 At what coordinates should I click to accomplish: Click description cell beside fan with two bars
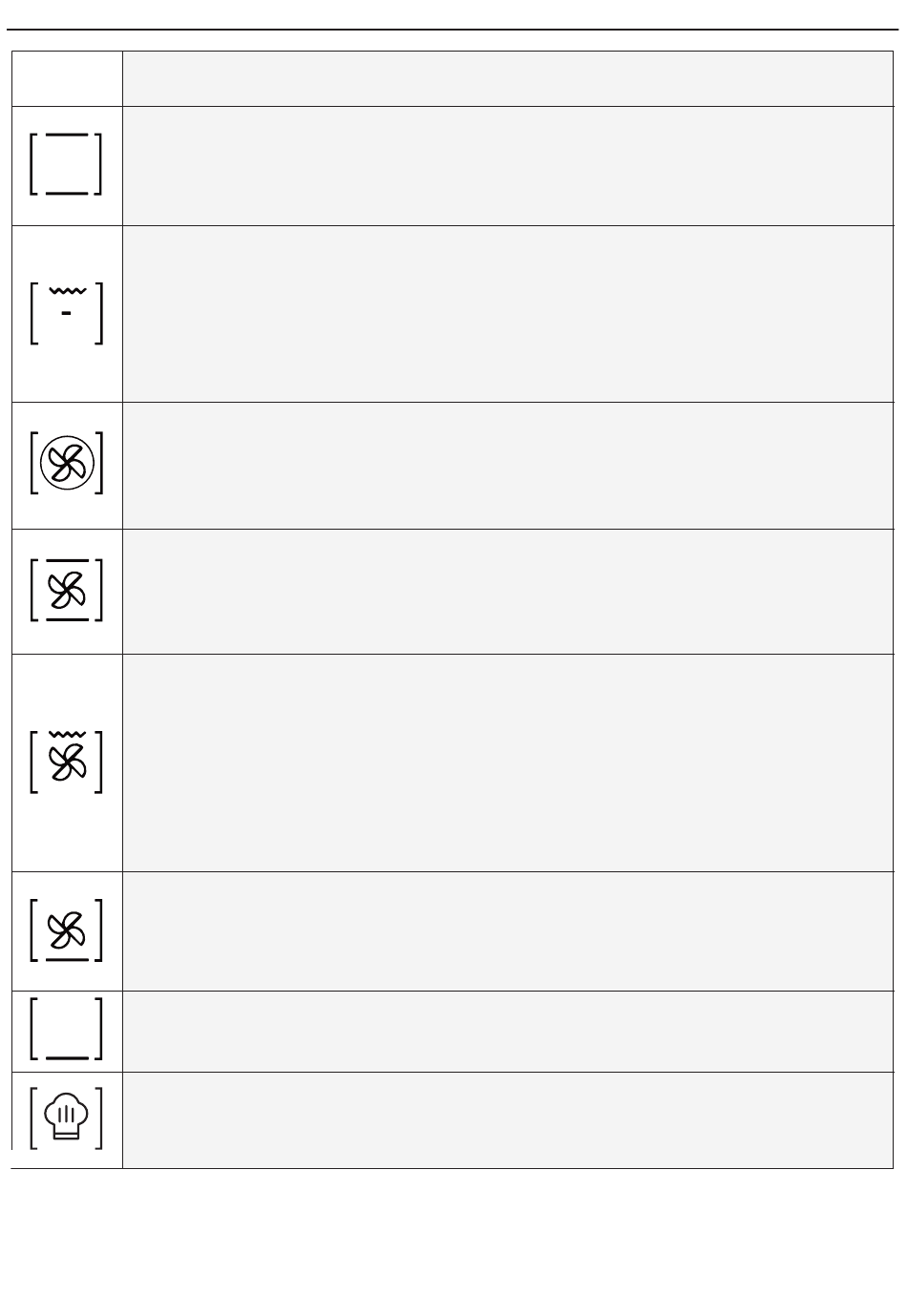pos(508,592)
